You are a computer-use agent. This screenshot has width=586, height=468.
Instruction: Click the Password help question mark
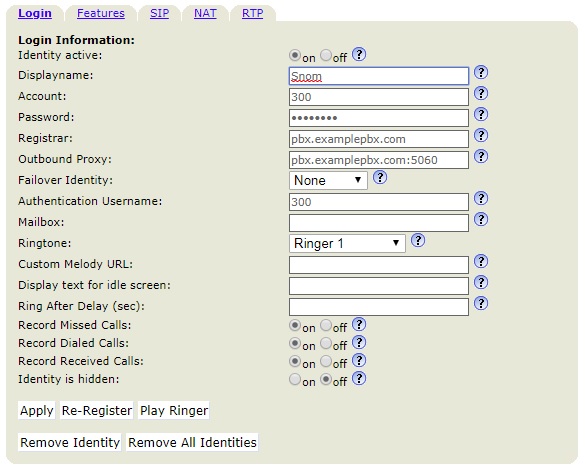coord(481,114)
